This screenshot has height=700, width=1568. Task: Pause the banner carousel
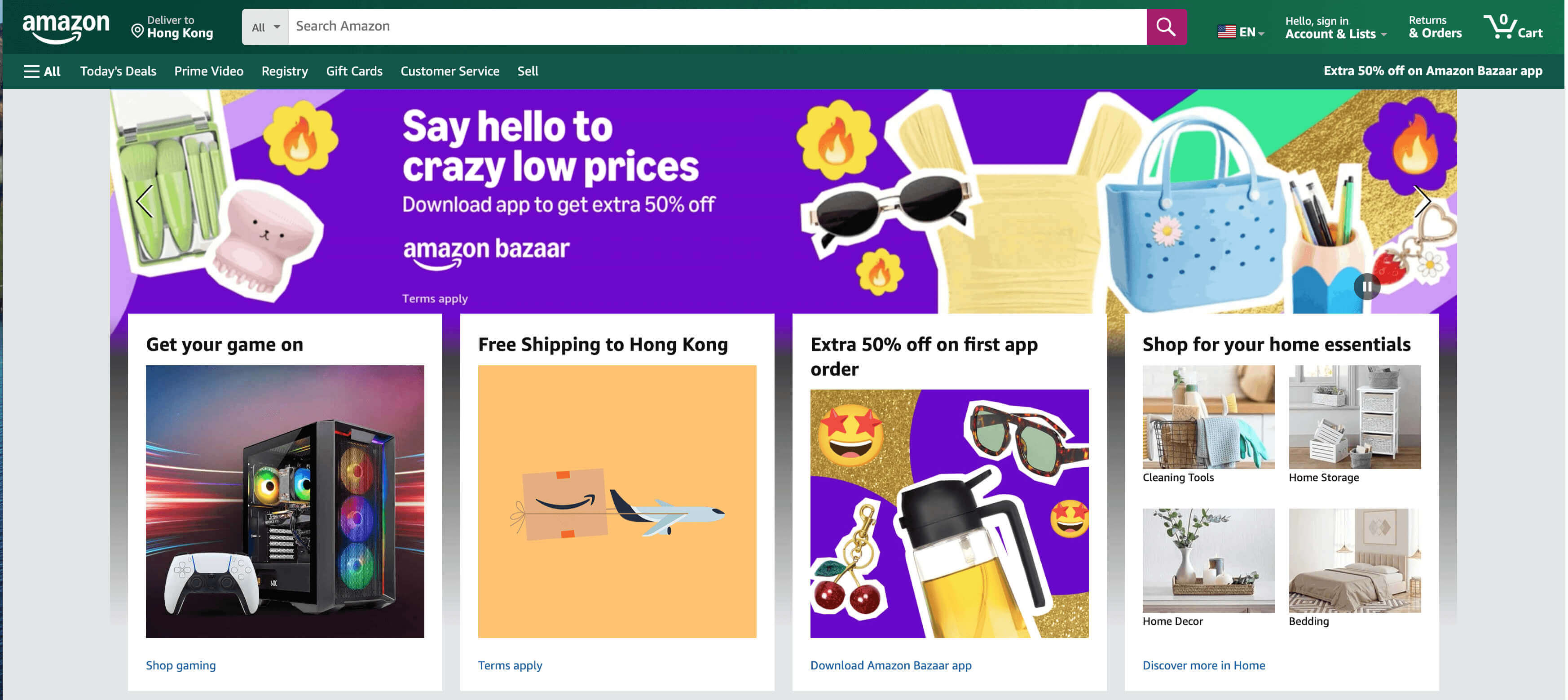[x=1366, y=286]
